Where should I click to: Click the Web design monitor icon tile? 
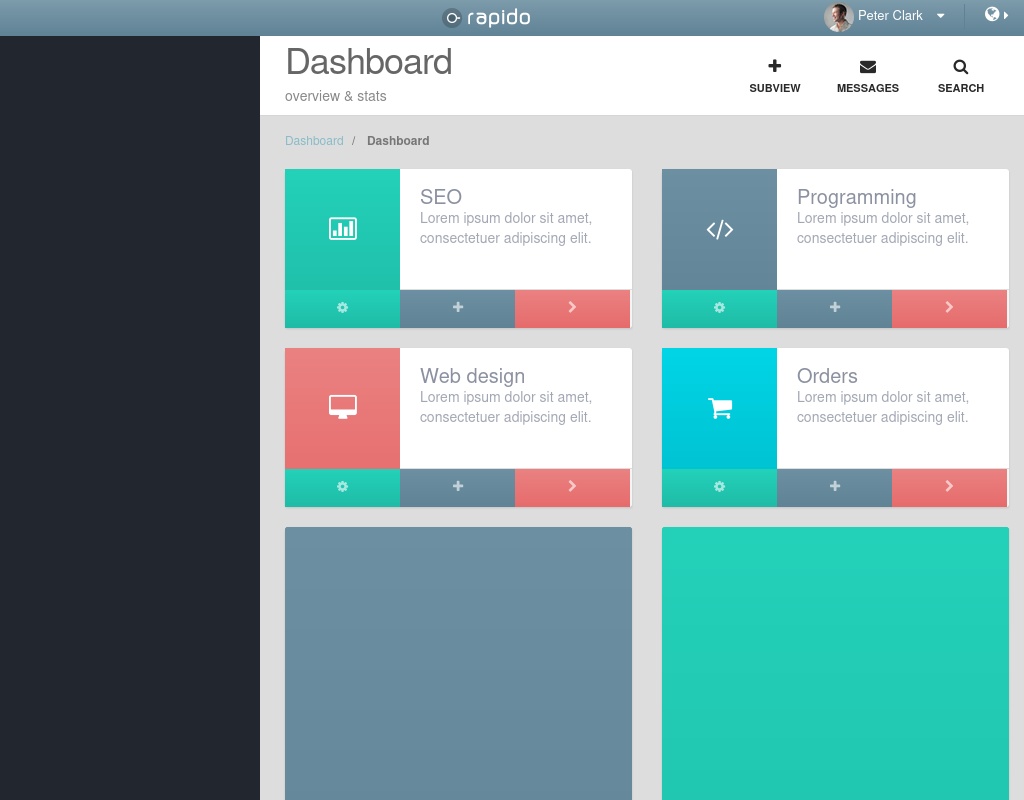point(342,408)
